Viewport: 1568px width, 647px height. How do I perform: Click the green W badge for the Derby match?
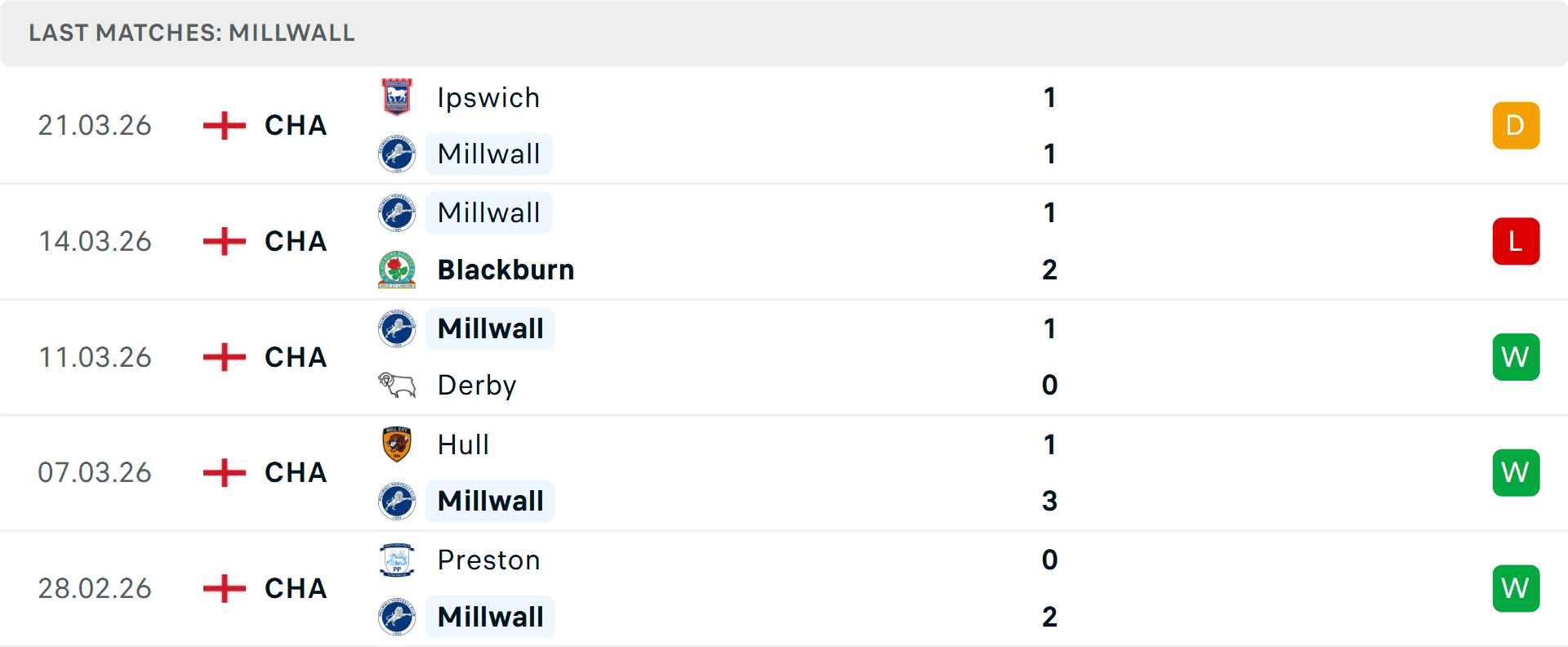point(1516,357)
